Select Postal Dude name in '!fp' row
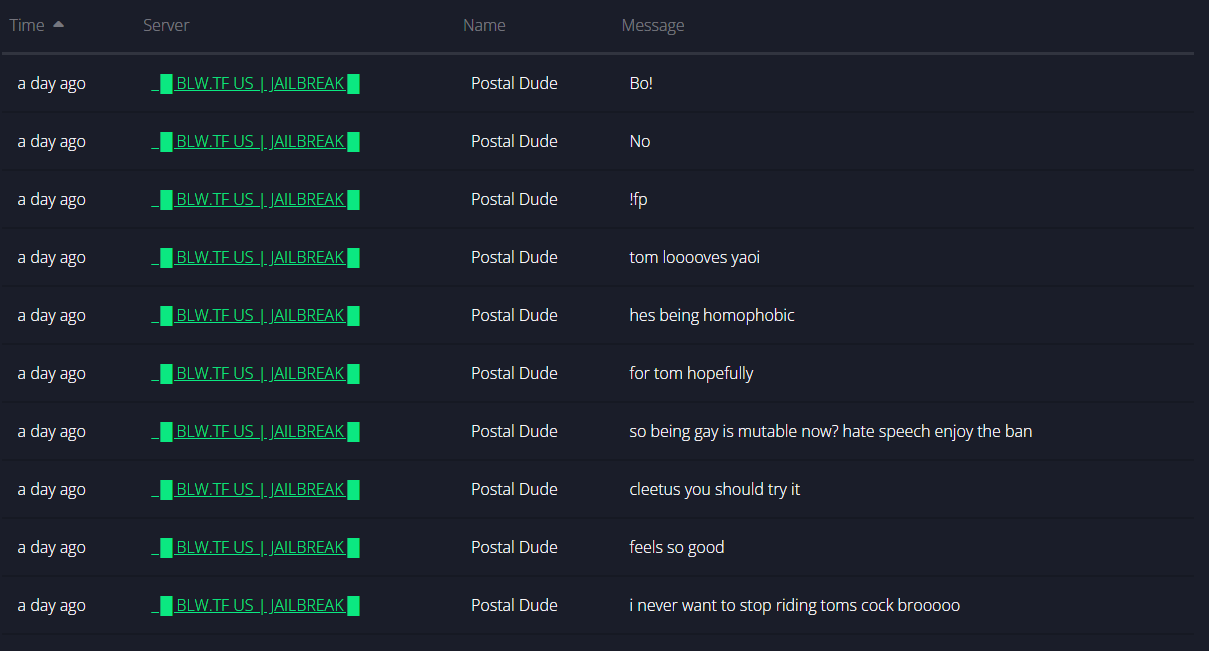This screenshot has width=1209, height=651. (514, 200)
